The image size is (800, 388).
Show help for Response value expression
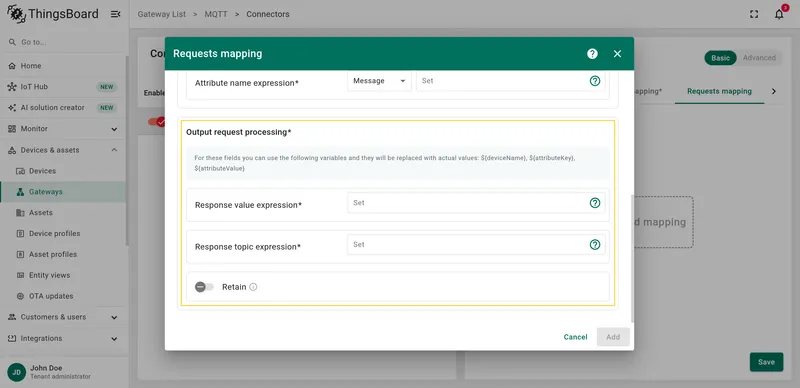pos(595,203)
